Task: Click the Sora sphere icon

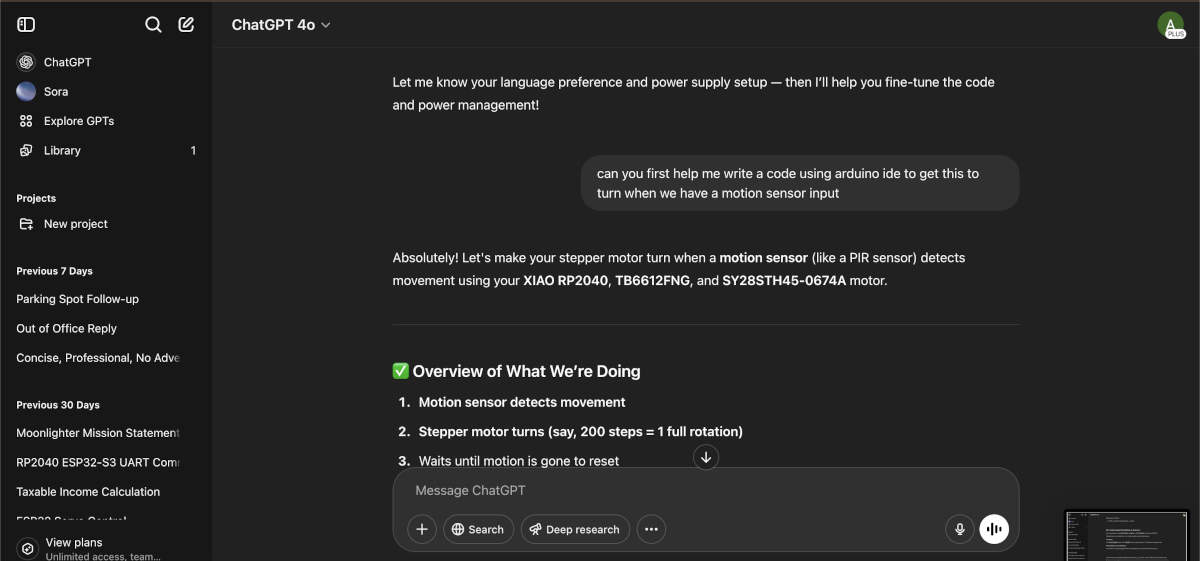Action: (x=26, y=91)
